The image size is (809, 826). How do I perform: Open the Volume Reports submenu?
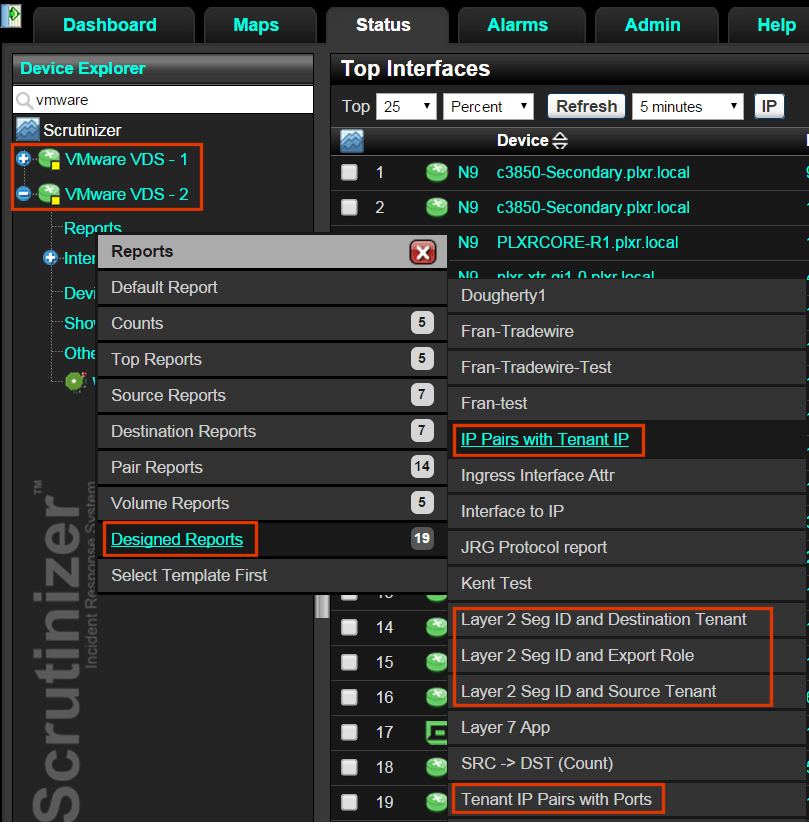(x=272, y=504)
